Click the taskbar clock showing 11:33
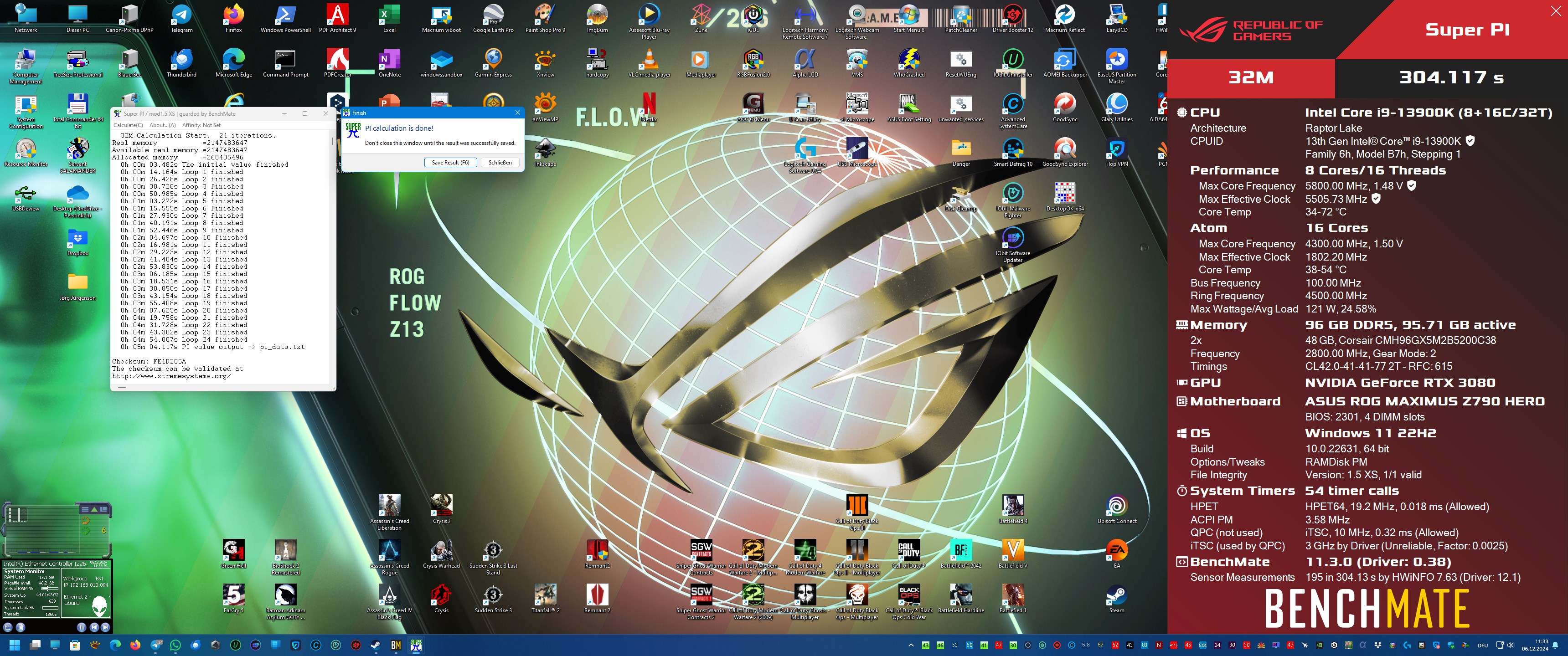Screen dimensions: 1568x656 point(1535,645)
